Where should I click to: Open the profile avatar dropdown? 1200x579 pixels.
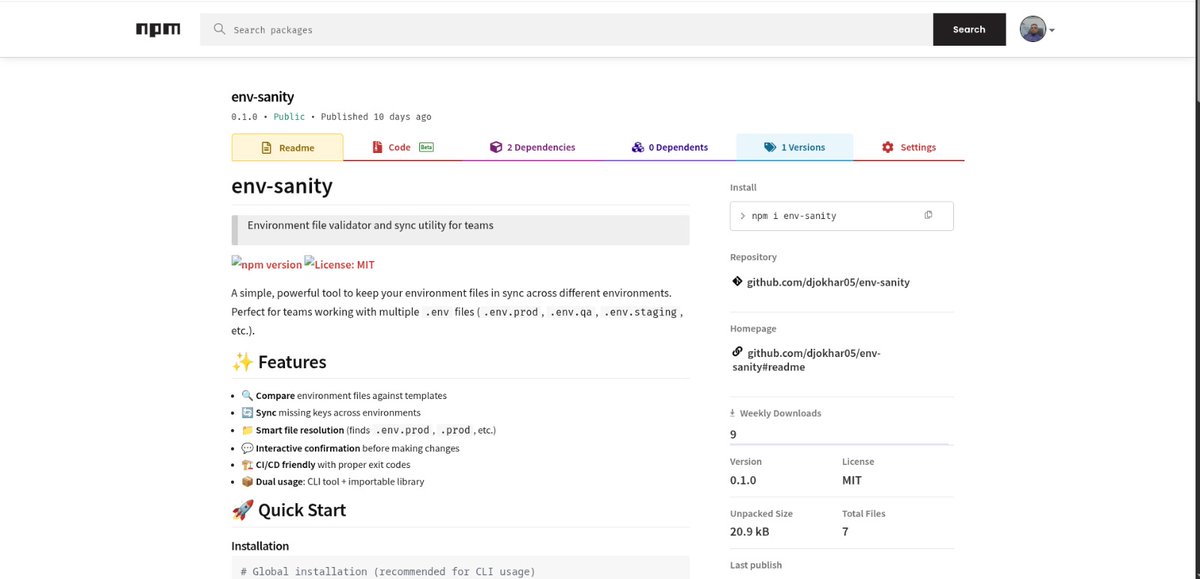pos(1035,29)
